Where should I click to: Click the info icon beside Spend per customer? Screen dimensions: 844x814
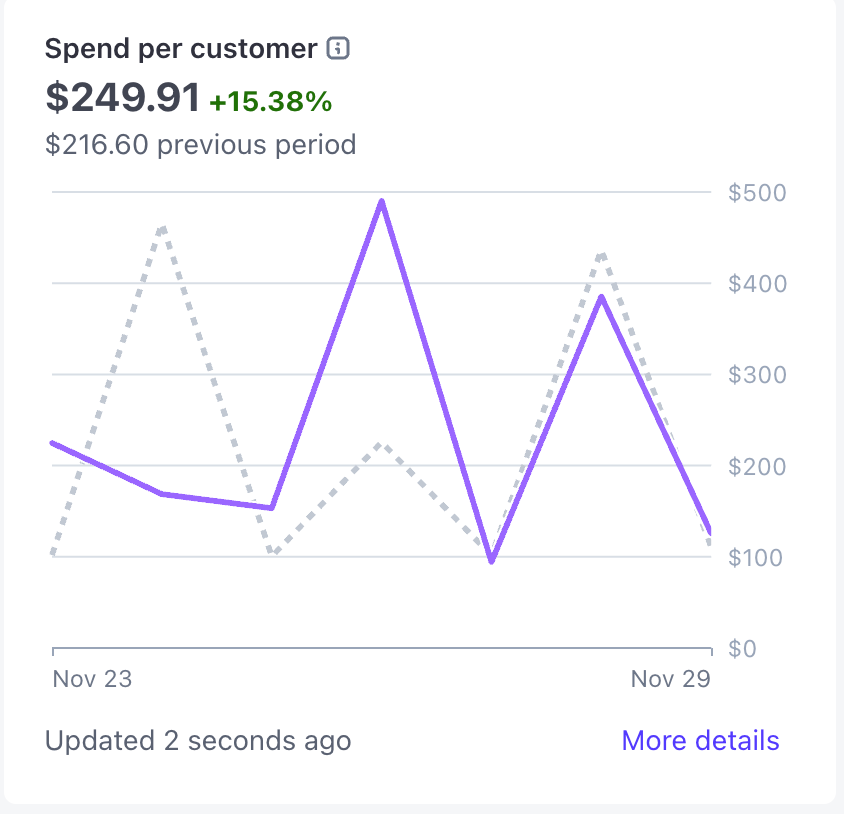pyautogui.click(x=339, y=48)
